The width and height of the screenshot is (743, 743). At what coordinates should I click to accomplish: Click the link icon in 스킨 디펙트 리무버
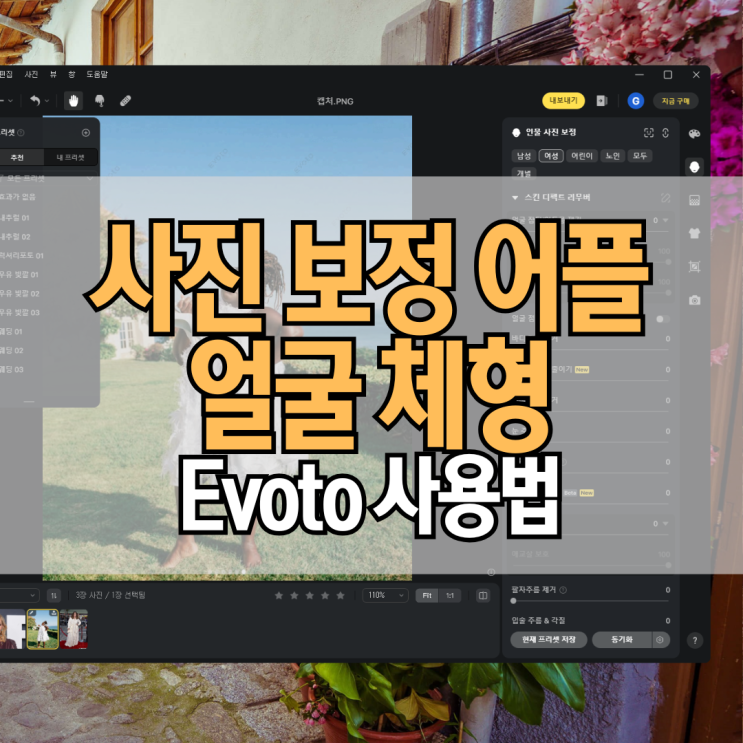[x=665, y=198]
